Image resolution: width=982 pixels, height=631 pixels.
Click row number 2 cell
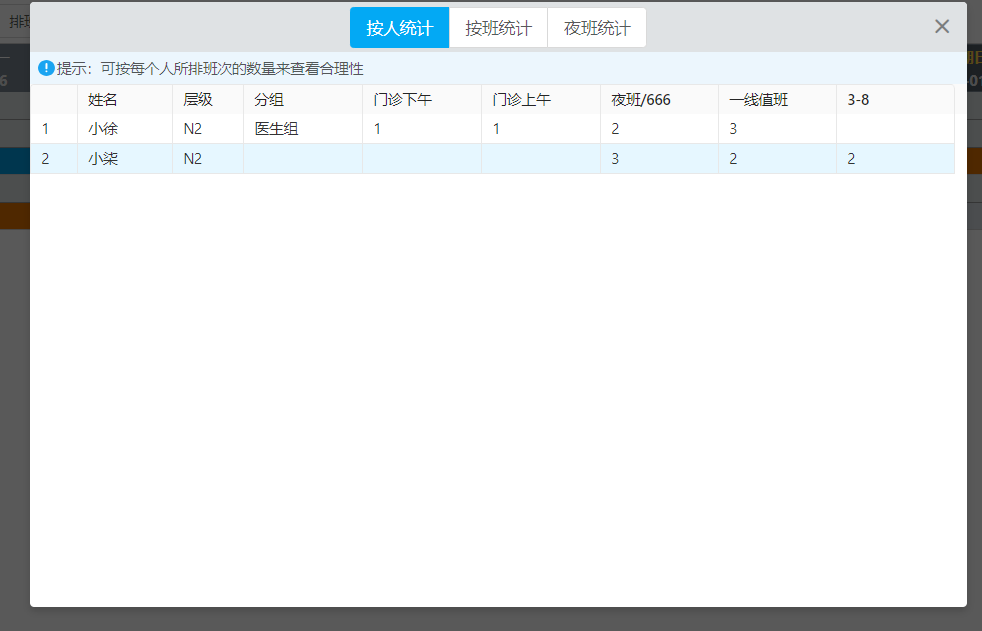(54, 158)
